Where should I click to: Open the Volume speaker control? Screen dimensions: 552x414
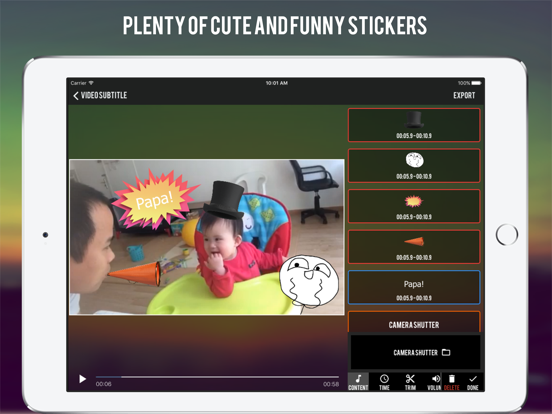pyautogui.click(x=434, y=382)
